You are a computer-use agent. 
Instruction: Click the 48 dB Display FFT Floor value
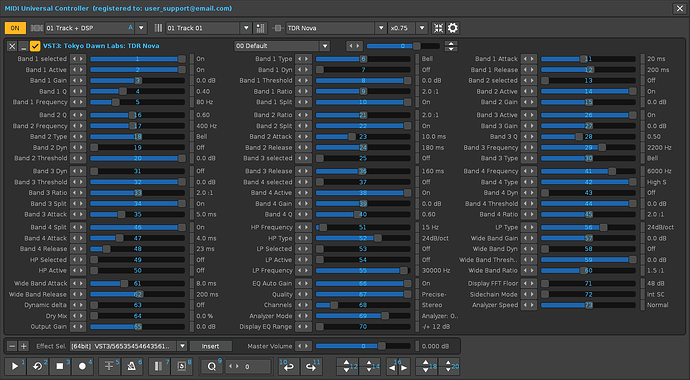point(655,283)
